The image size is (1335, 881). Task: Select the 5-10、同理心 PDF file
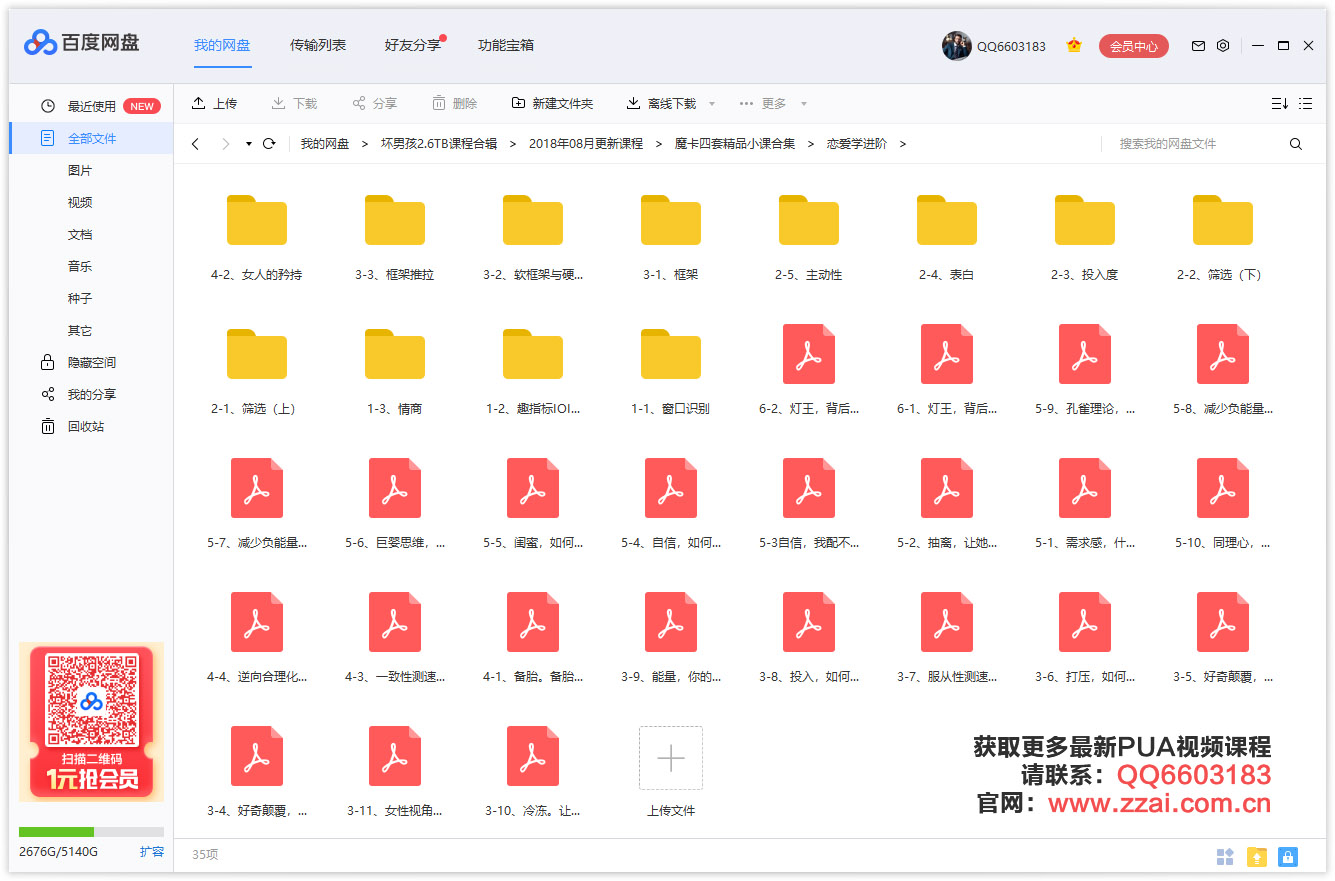1223,488
